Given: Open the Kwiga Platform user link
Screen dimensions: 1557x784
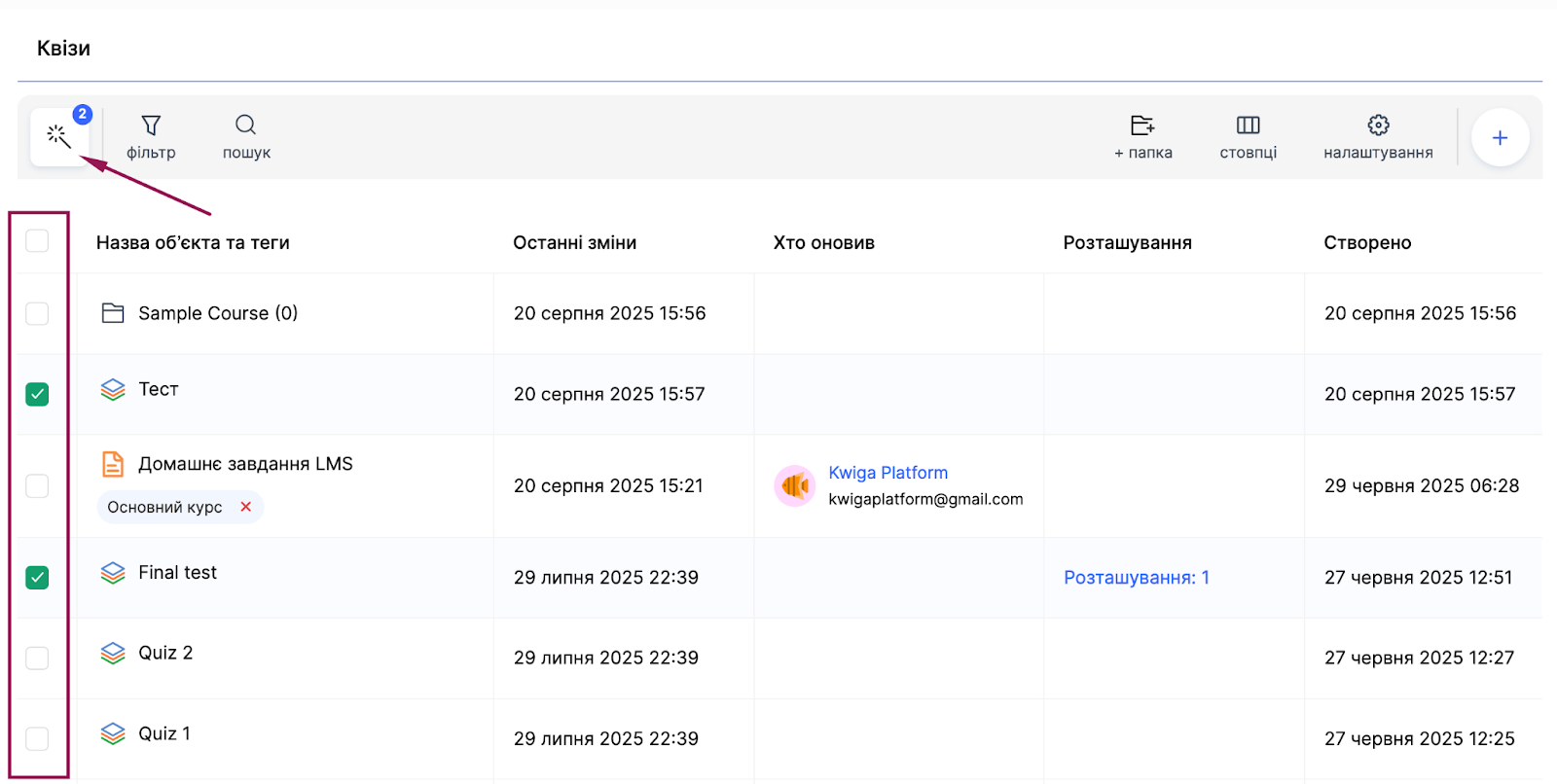Looking at the screenshot, I should pyautogui.click(x=887, y=473).
